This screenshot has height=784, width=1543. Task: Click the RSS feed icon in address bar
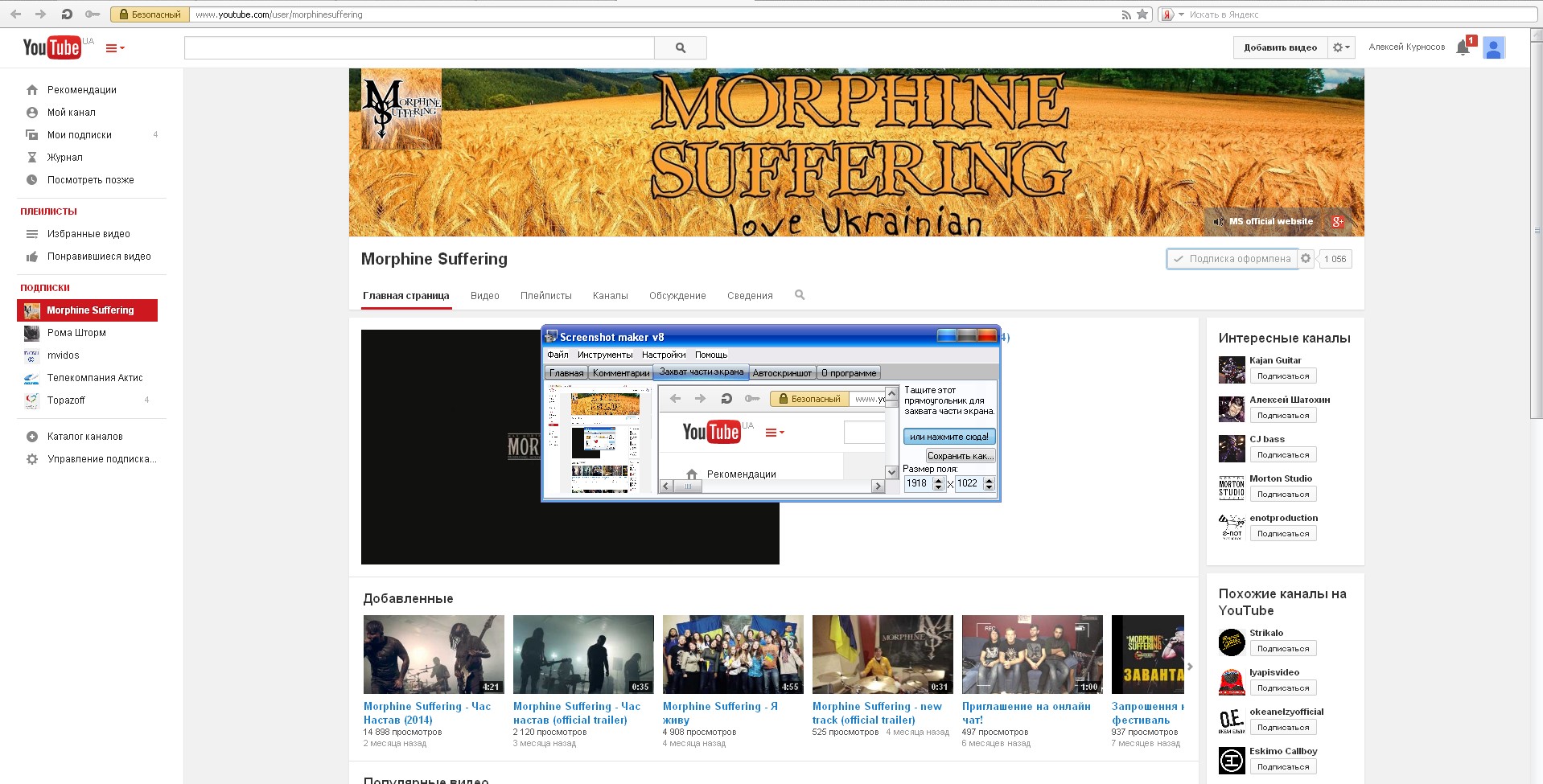1126,14
